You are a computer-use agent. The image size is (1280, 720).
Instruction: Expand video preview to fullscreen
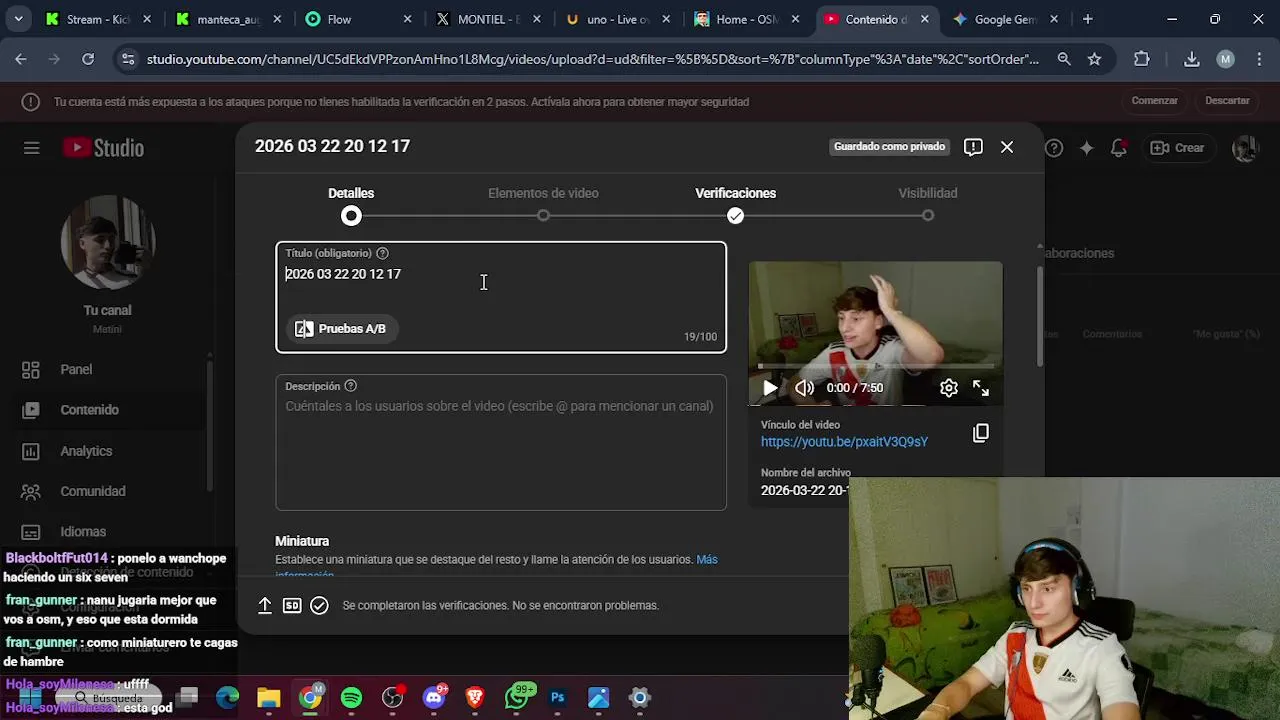click(x=981, y=388)
